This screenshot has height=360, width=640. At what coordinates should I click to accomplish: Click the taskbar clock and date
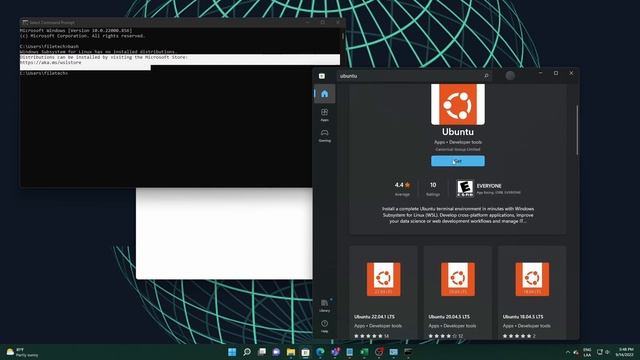pyautogui.click(x=624, y=352)
